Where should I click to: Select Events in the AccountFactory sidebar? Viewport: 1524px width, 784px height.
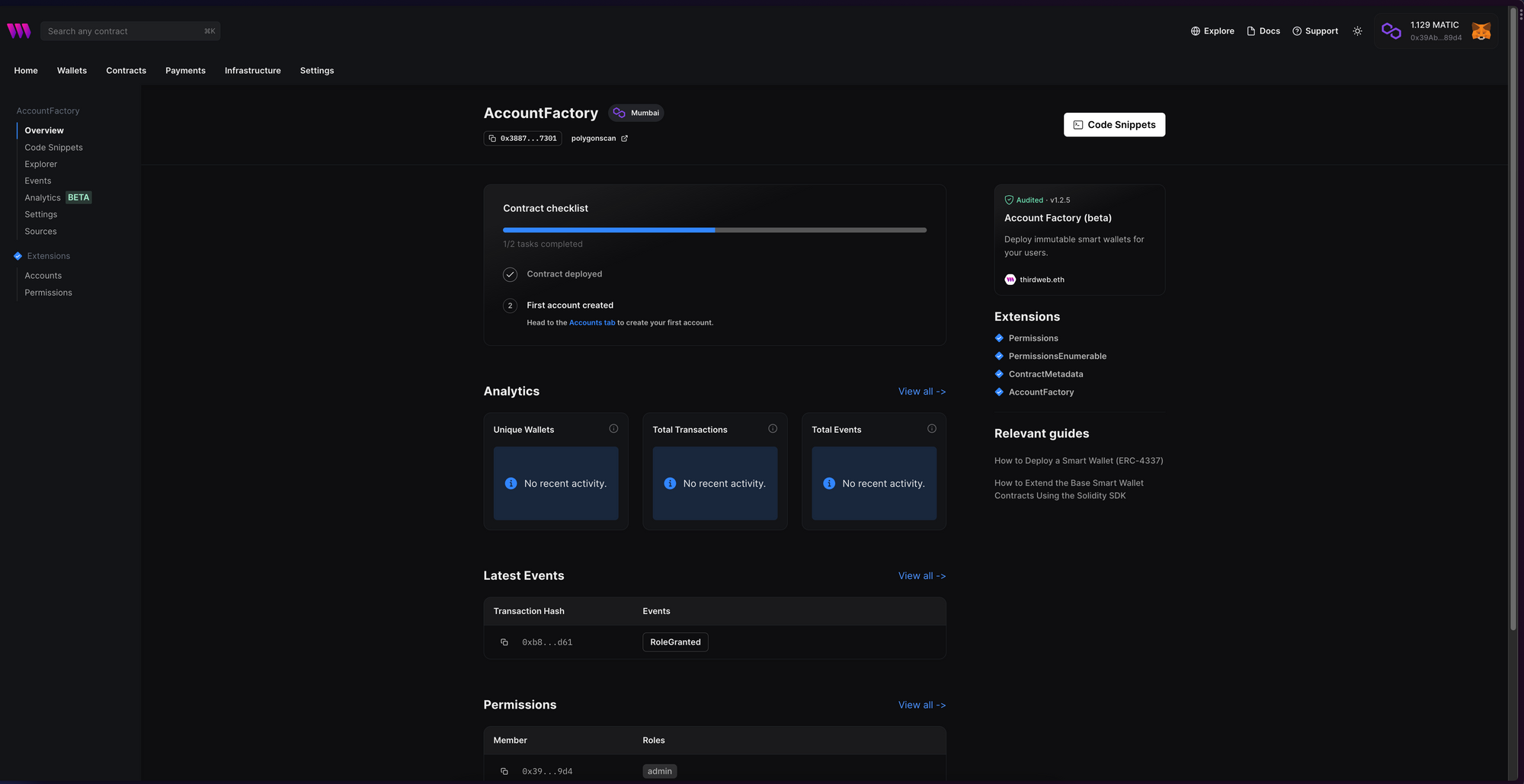click(x=37, y=181)
